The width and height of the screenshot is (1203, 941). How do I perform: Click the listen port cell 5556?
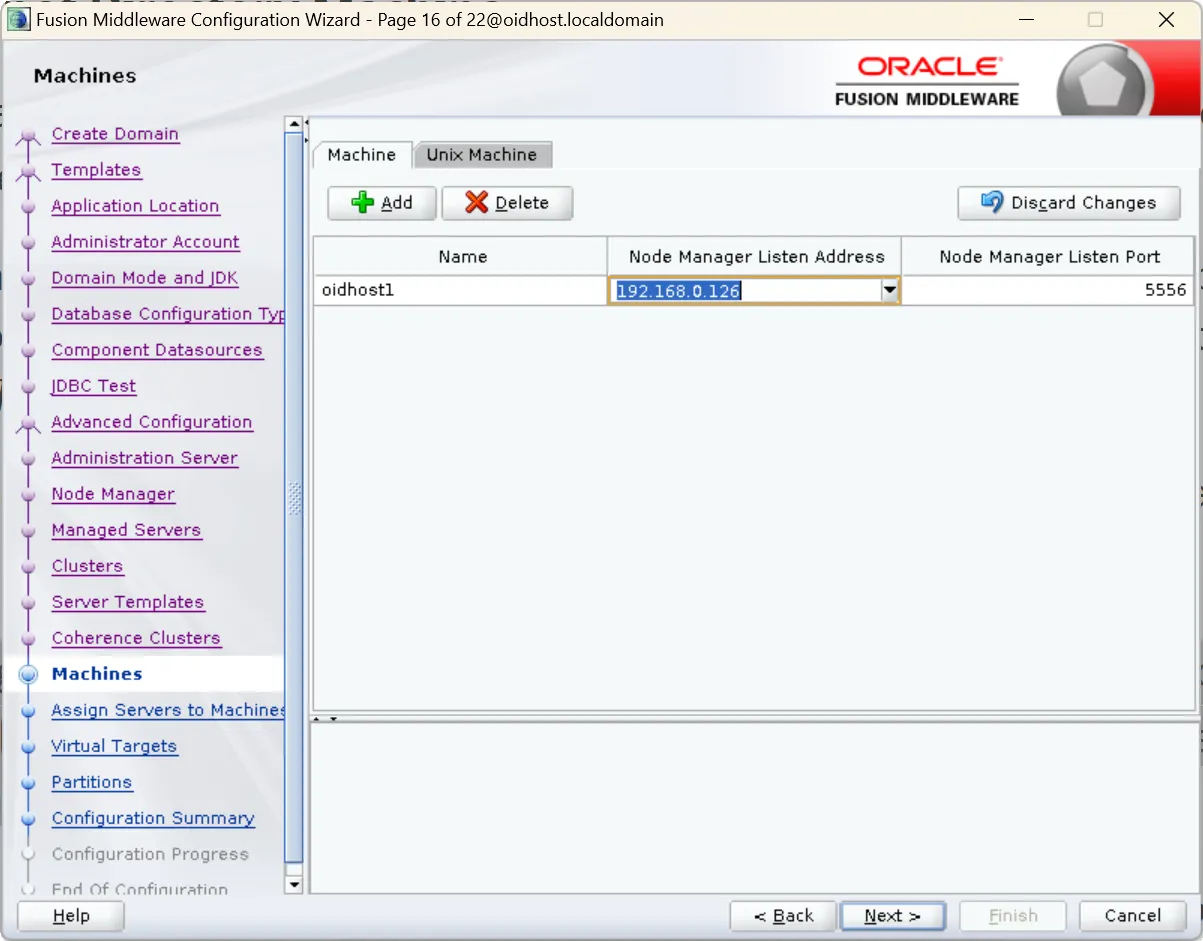pyautogui.click(x=1047, y=291)
